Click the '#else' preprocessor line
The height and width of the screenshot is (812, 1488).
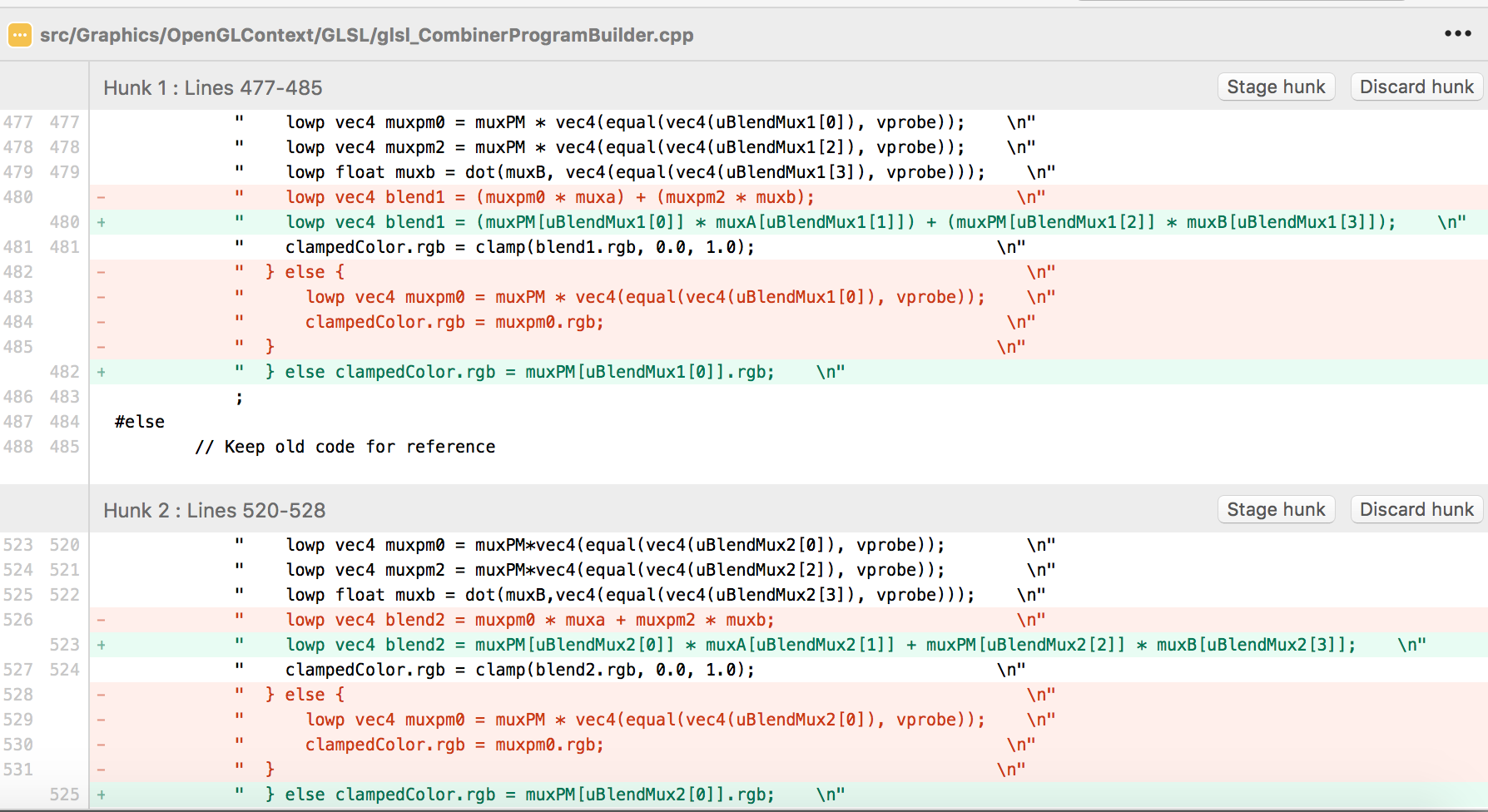(140, 422)
